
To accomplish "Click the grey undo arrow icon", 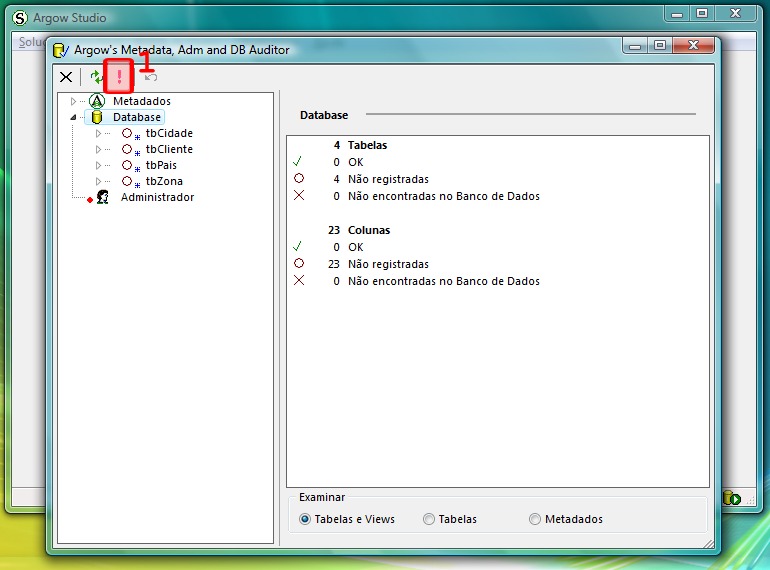I will [x=150, y=77].
